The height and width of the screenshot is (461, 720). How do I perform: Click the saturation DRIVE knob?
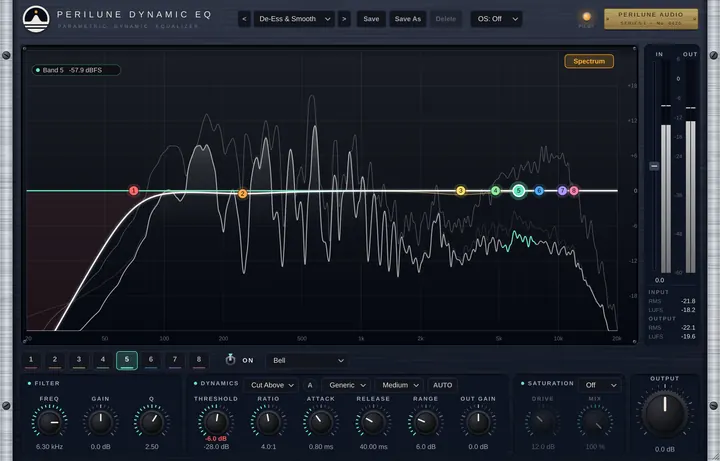click(542, 422)
